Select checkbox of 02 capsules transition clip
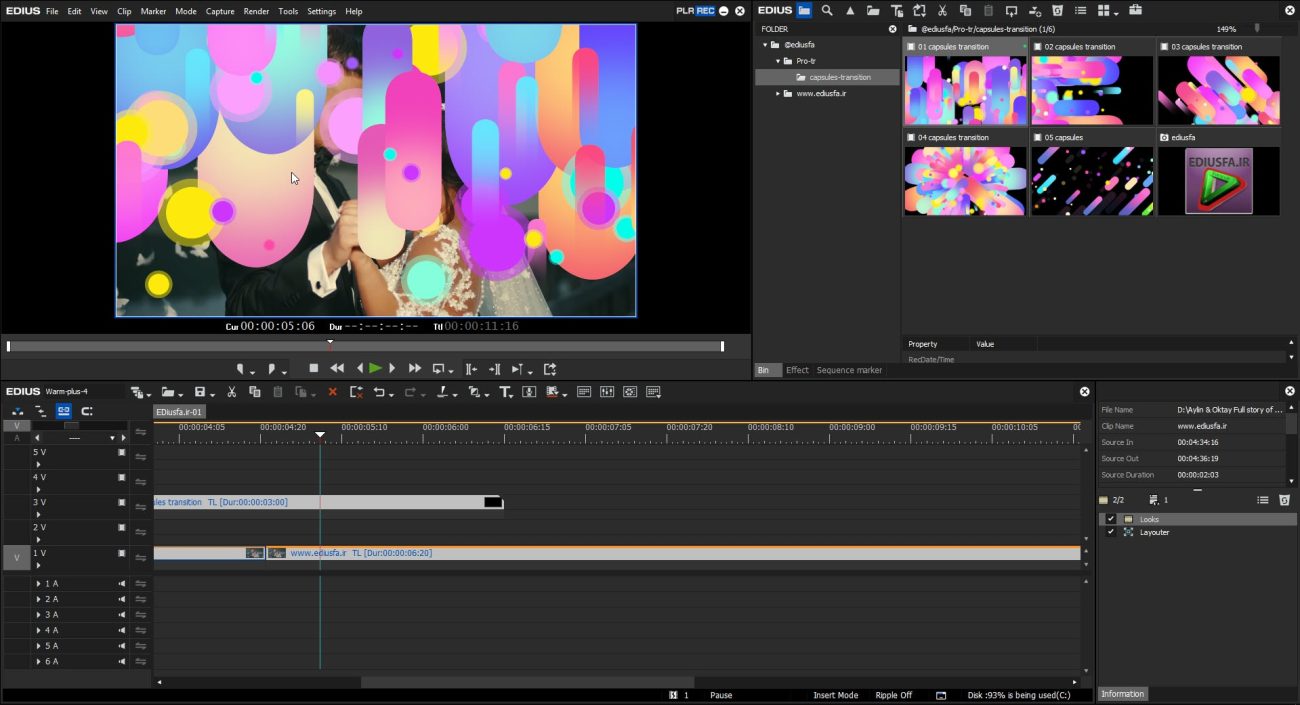This screenshot has width=1300, height=705. 1038,47
